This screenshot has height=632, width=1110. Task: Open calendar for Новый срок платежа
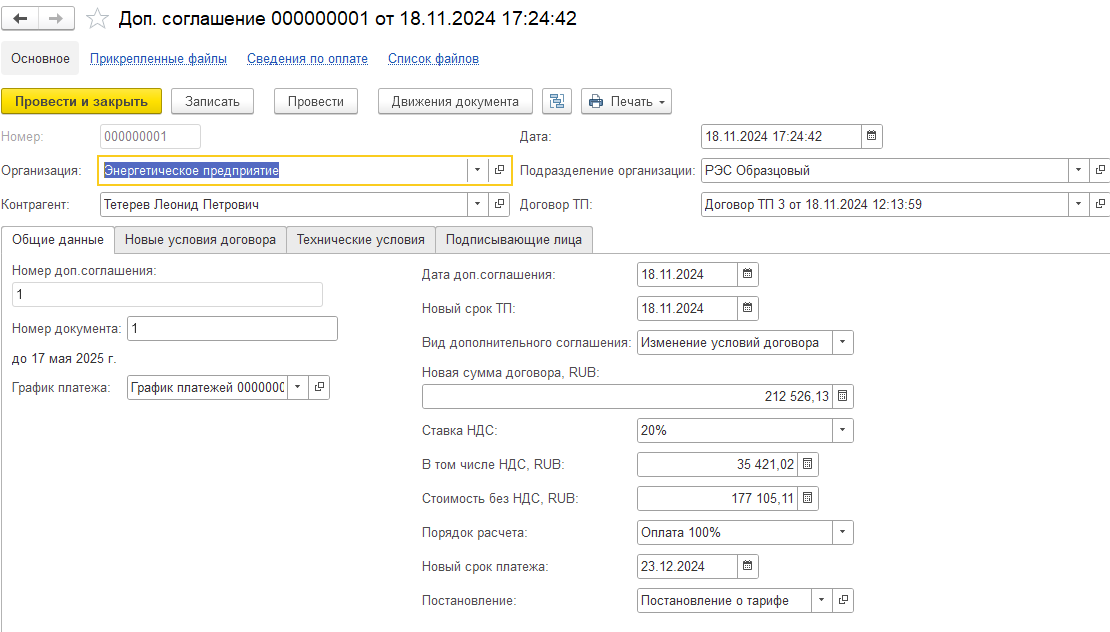click(x=747, y=566)
